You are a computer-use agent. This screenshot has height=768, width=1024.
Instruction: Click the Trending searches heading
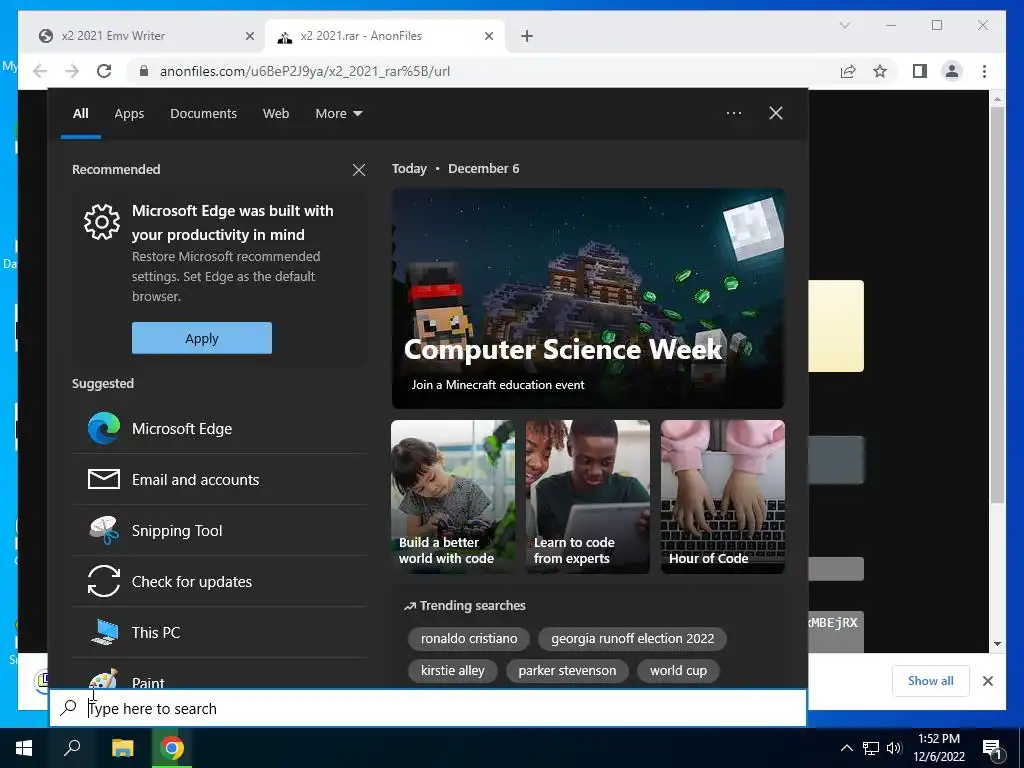(464, 605)
